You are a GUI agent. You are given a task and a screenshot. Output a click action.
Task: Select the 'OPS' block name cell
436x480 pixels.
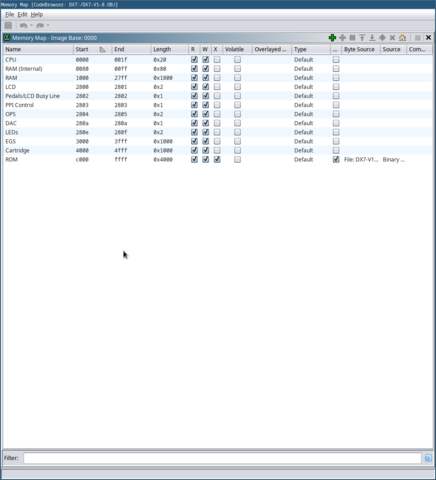[10, 114]
